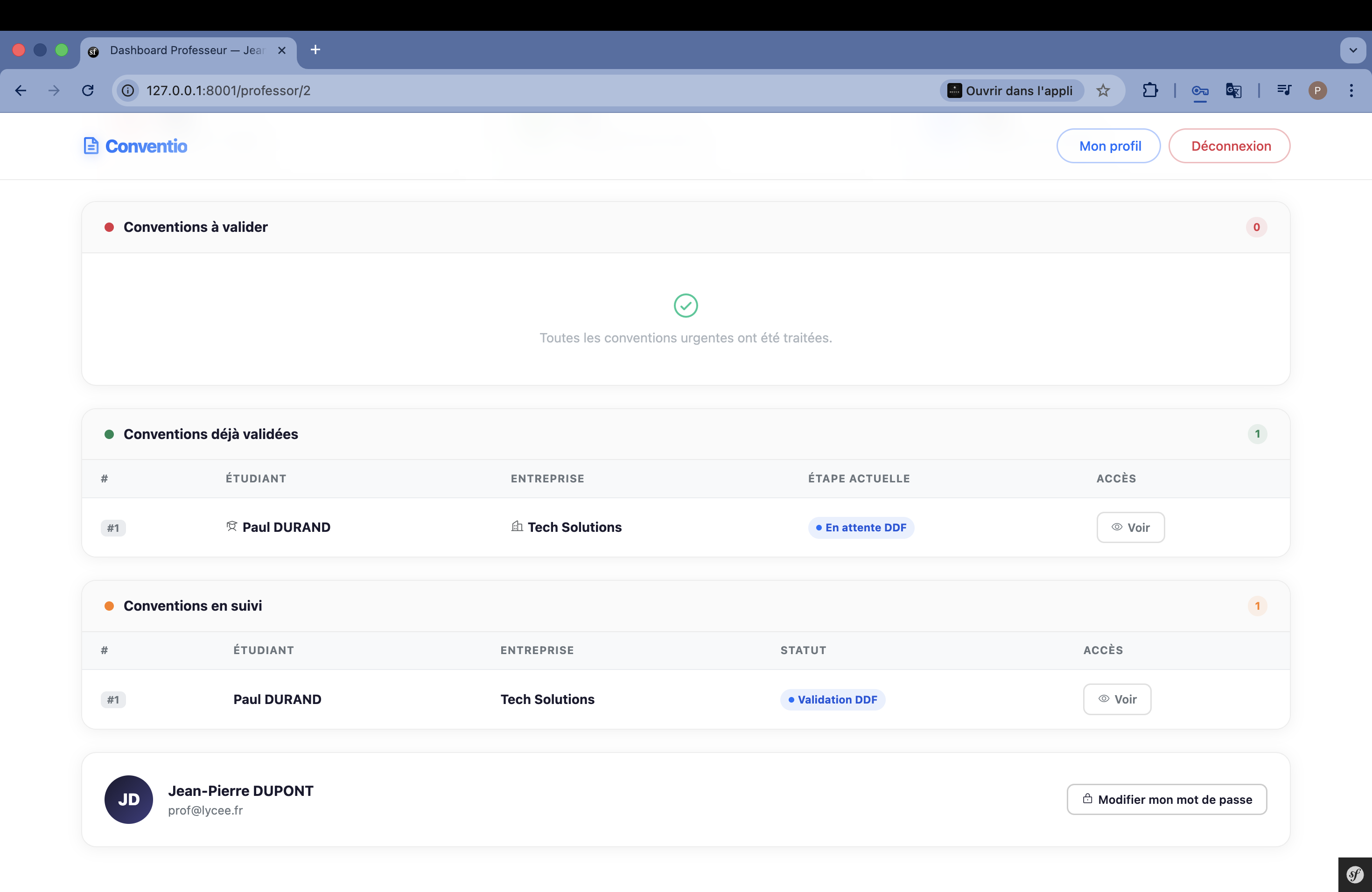
Task: Click the Déconnexion button
Action: click(1228, 146)
